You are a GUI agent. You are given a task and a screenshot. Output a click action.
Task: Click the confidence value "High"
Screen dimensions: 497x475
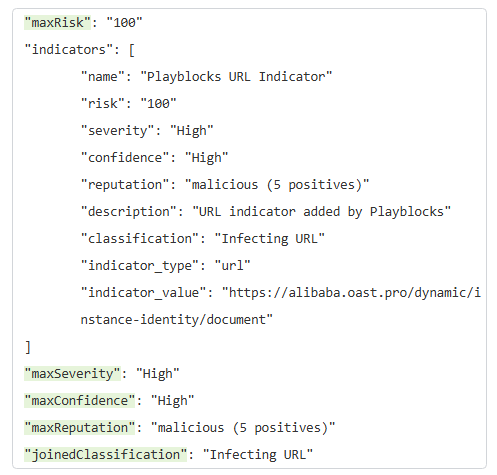(207, 158)
